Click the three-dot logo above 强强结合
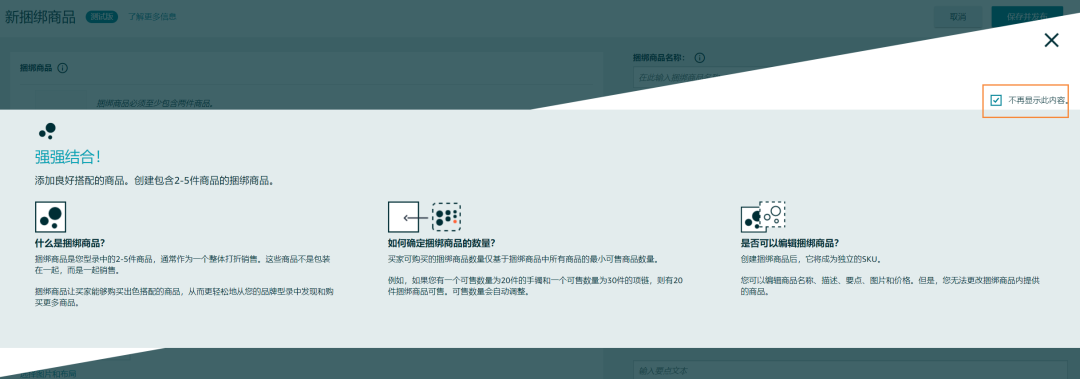This screenshot has height=379, width=1080. (x=47, y=130)
